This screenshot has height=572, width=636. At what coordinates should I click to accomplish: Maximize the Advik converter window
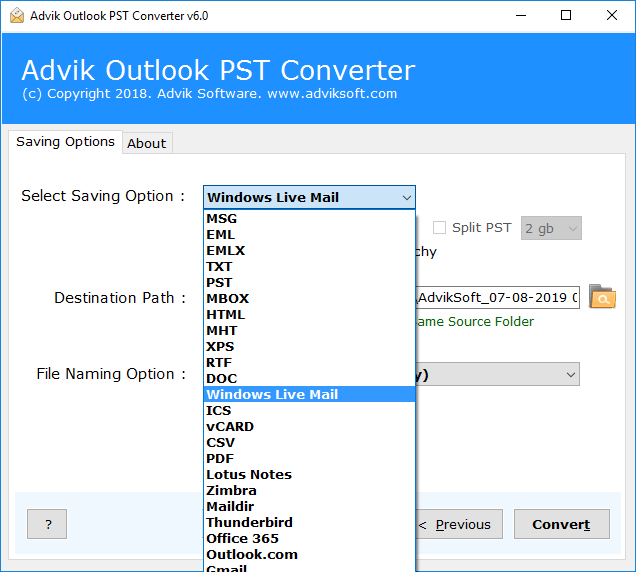tap(566, 15)
